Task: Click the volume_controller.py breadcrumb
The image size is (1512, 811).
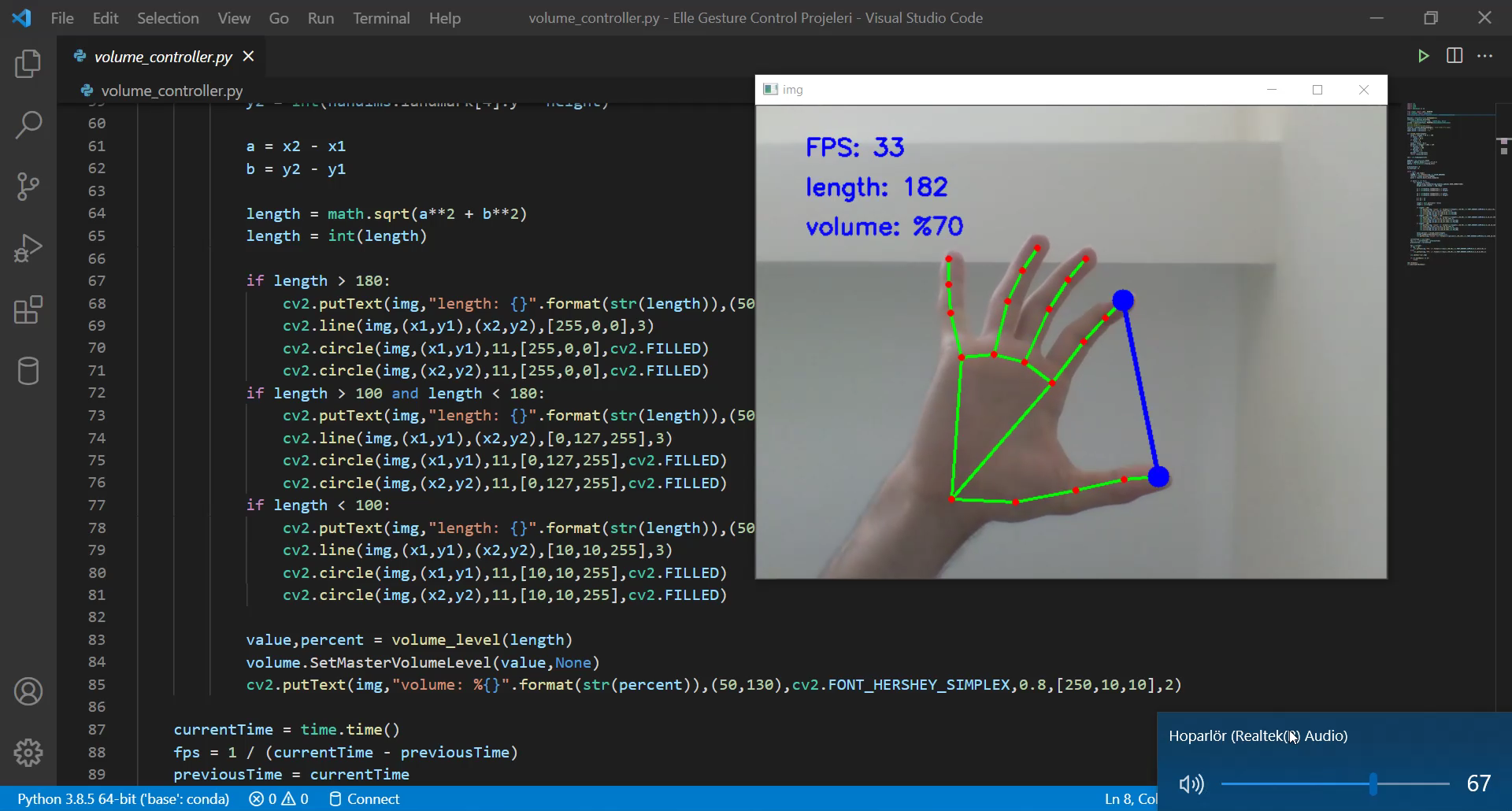Action: [172, 91]
